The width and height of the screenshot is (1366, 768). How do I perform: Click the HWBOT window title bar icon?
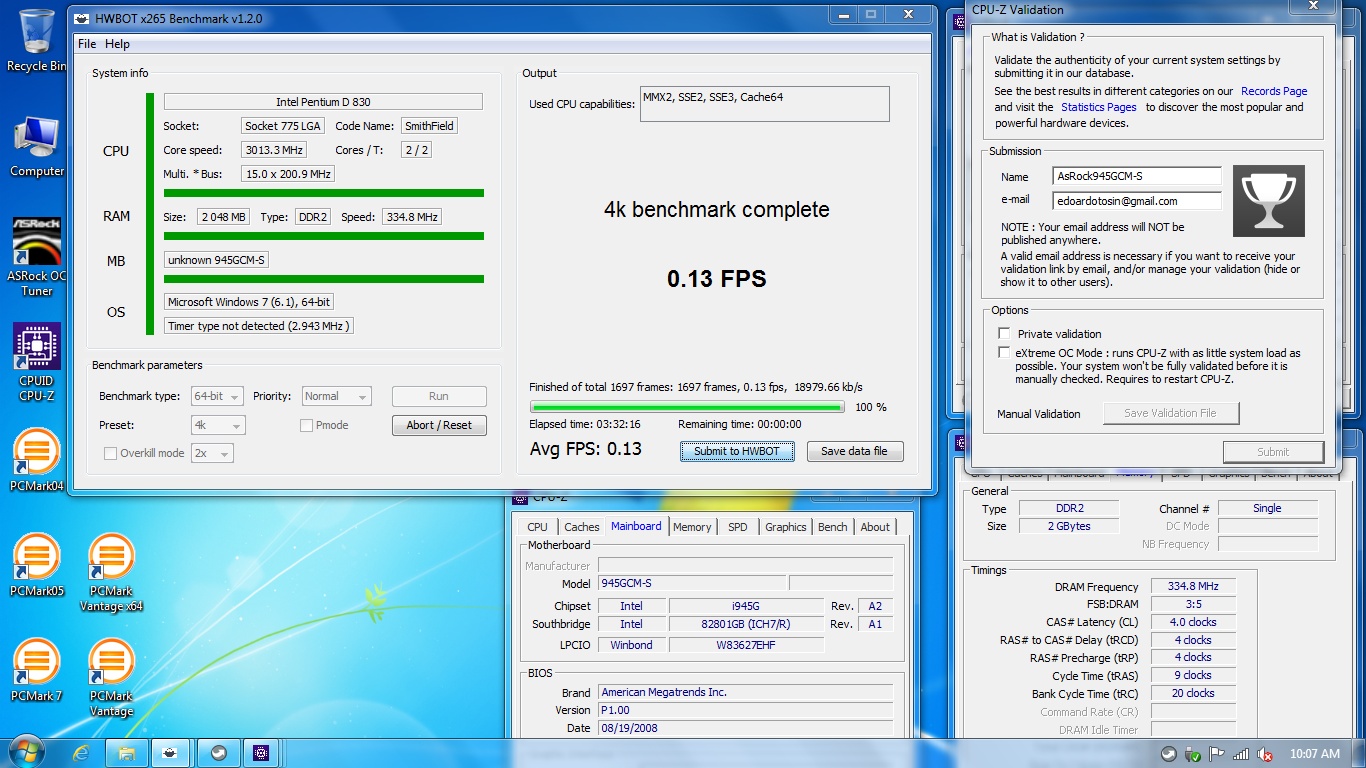(x=83, y=17)
